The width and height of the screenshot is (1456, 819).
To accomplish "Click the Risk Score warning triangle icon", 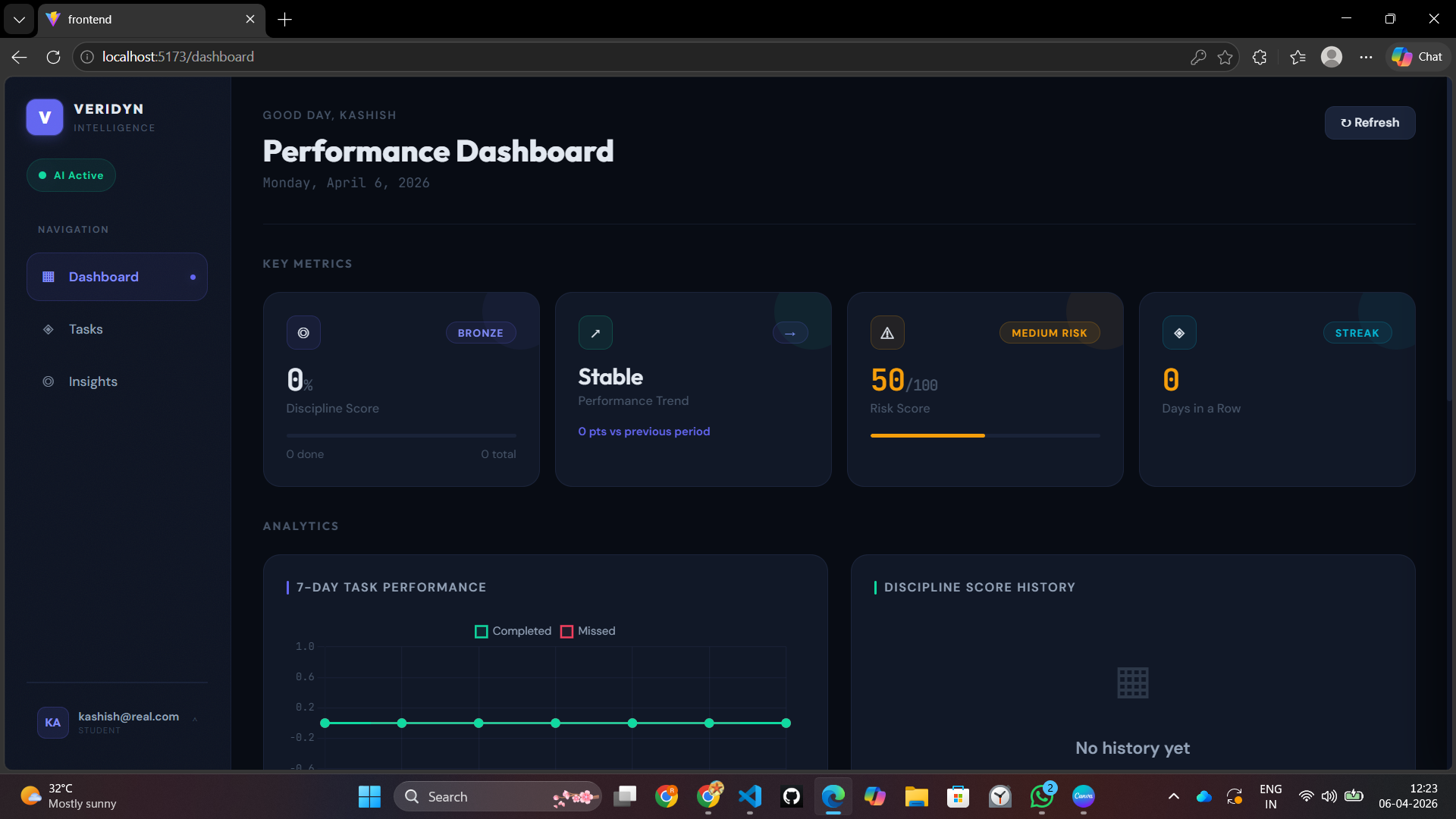I will point(887,333).
